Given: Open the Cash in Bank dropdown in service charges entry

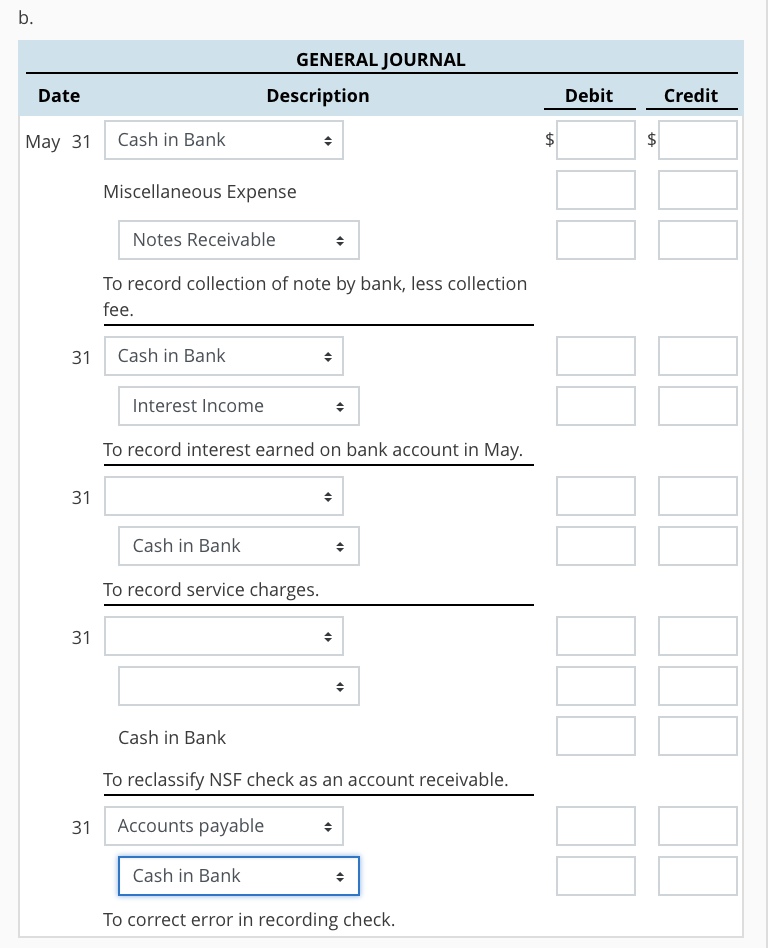Looking at the screenshot, I should [x=238, y=546].
